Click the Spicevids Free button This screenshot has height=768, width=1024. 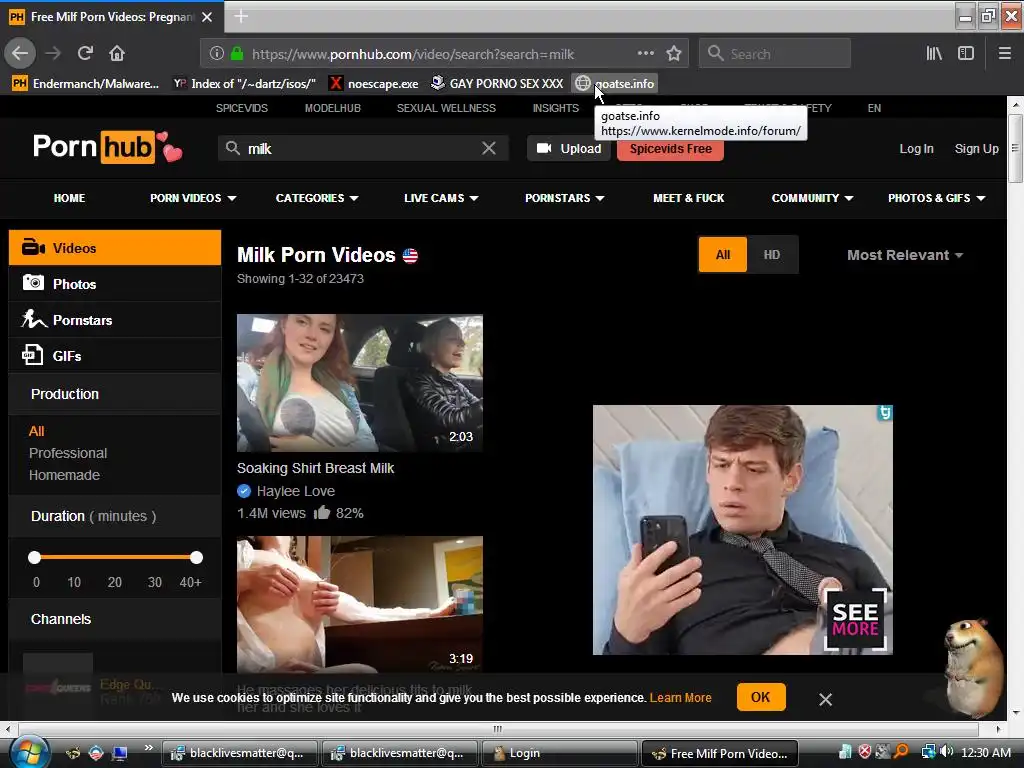click(x=670, y=148)
